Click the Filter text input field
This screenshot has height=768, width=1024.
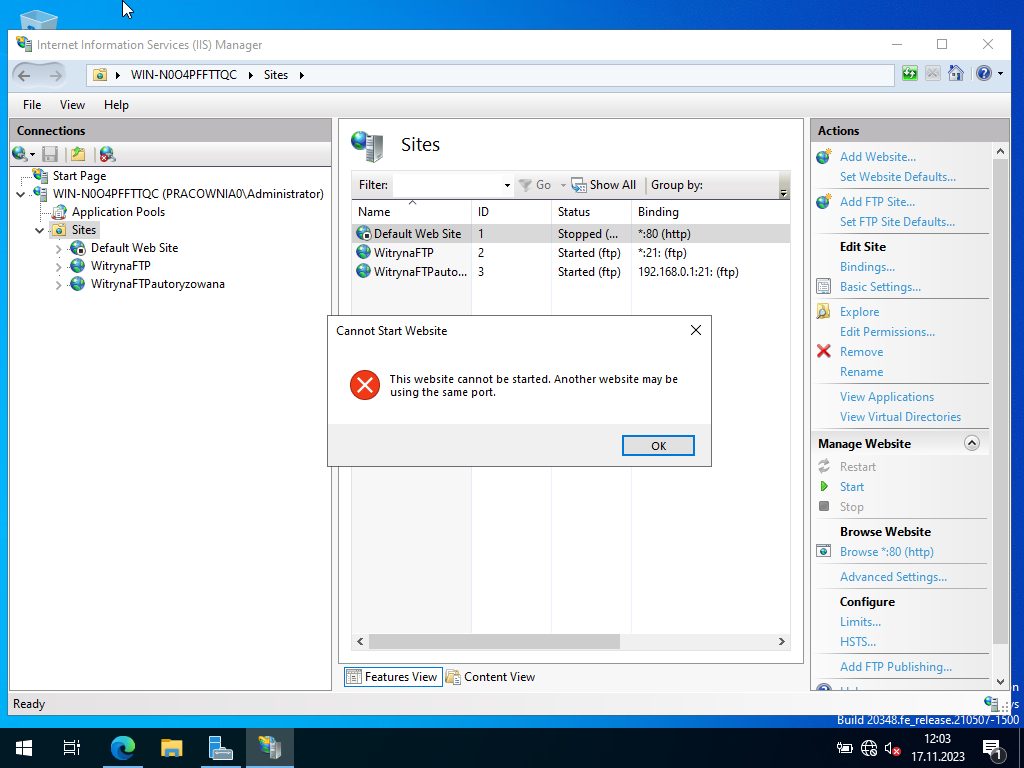tap(448, 185)
